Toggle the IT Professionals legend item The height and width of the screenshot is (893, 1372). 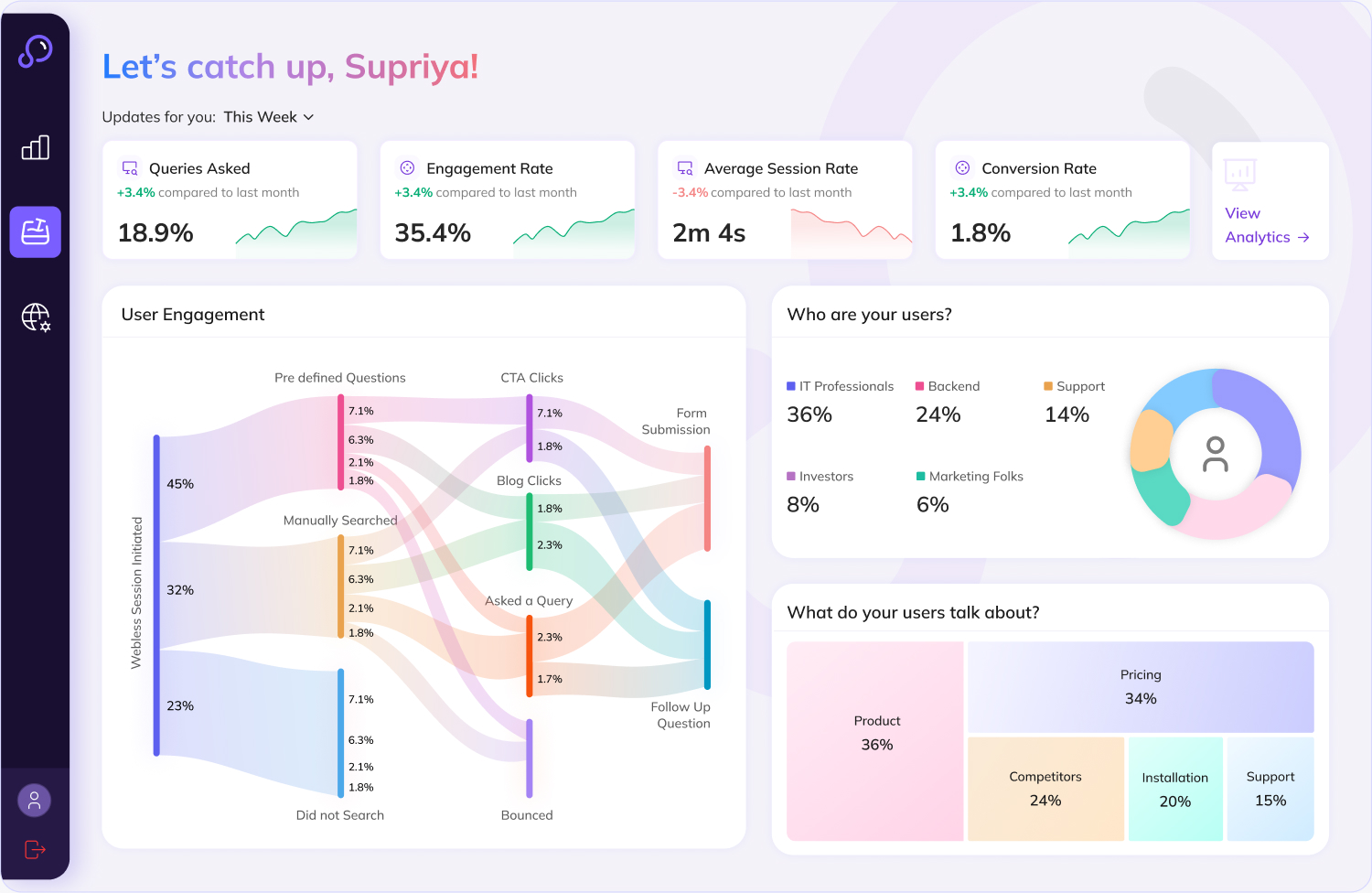point(840,385)
